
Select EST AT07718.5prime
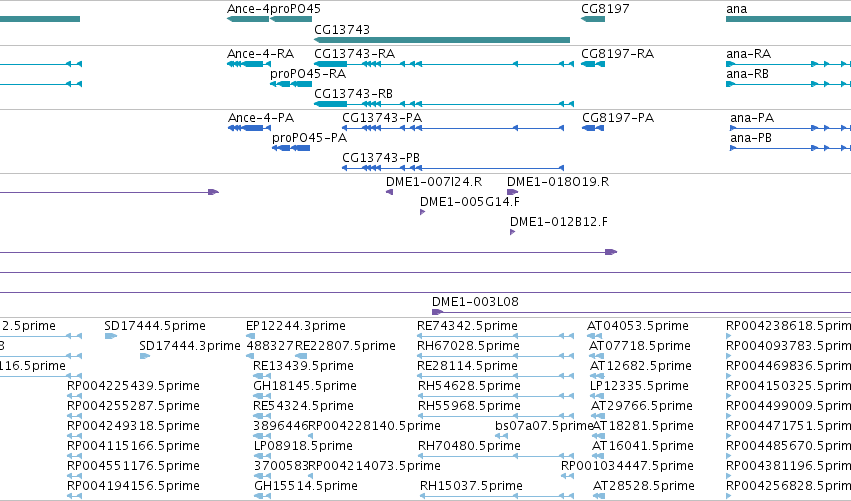coord(595,357)
